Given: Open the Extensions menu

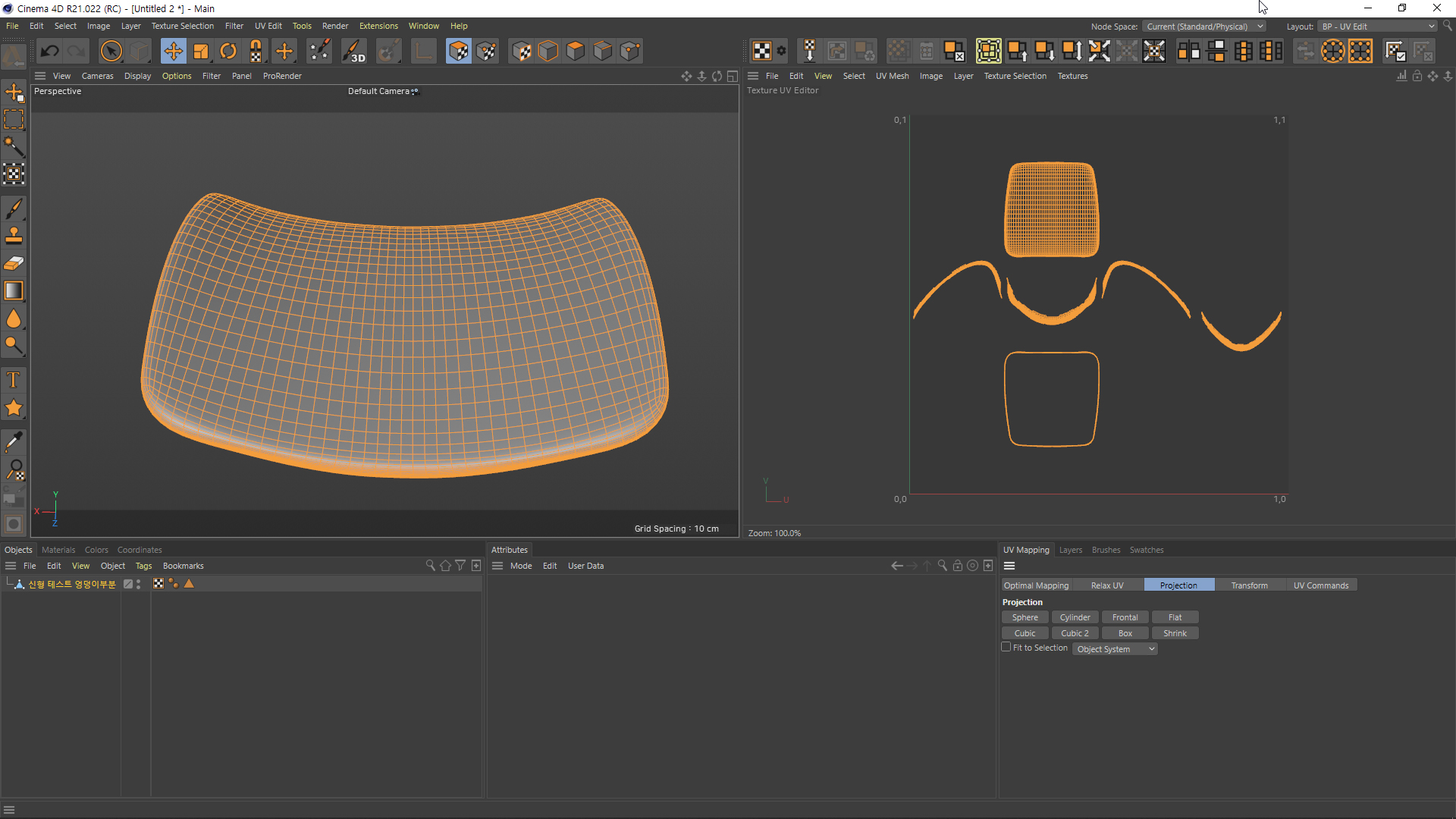Looking at the screenshot, I should [378, 25].
